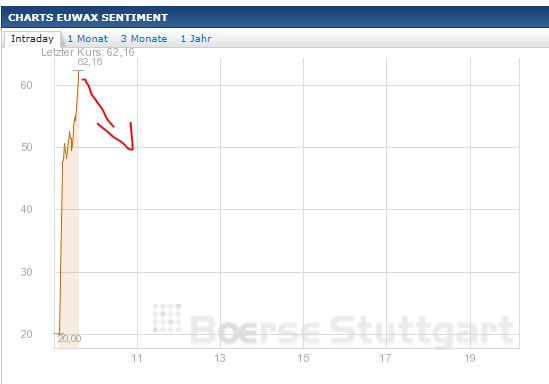Select the 3 Monate tab
The image size is (549, 384).
[x=144, y=39]
